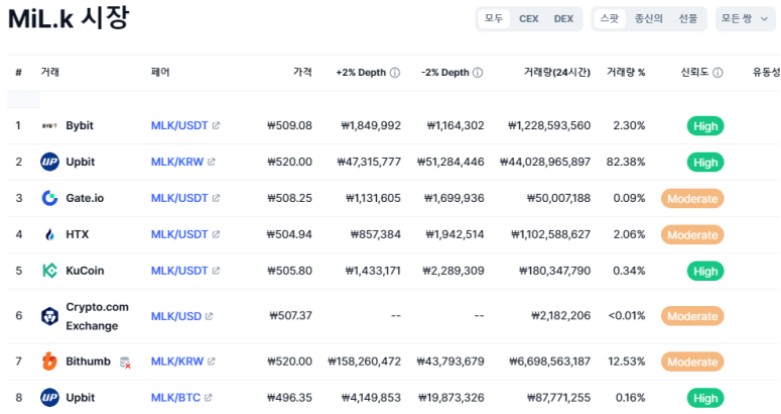This screenshot has height=414, width=781.
Task: Open Upbit MLK/KRW pair link
Action: (177, 162)
